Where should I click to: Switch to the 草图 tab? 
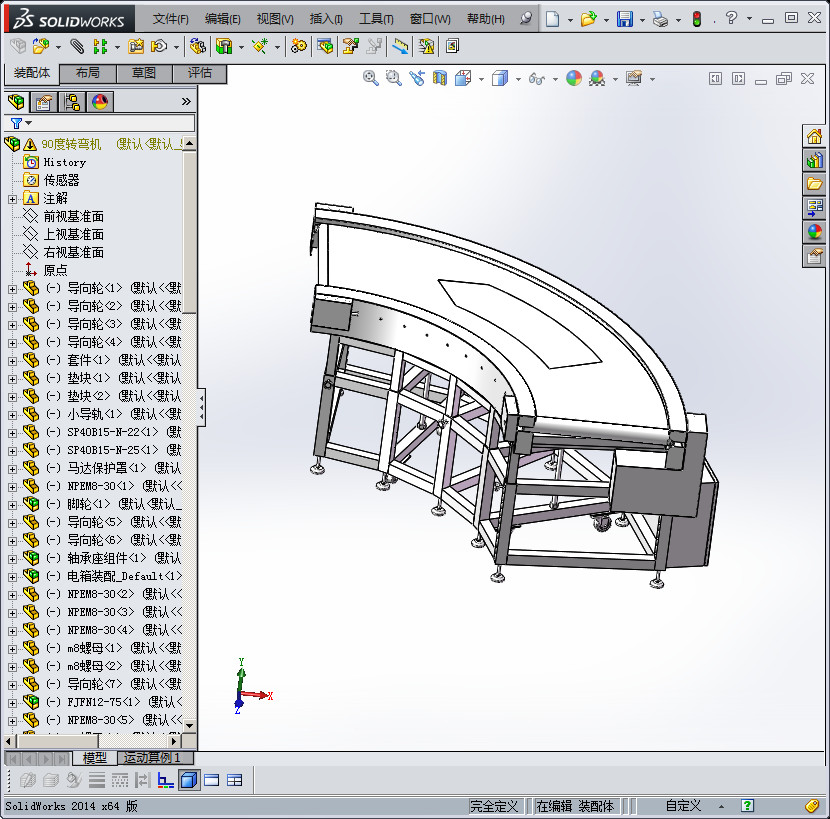pyautogui.click(x=143, y=73)
